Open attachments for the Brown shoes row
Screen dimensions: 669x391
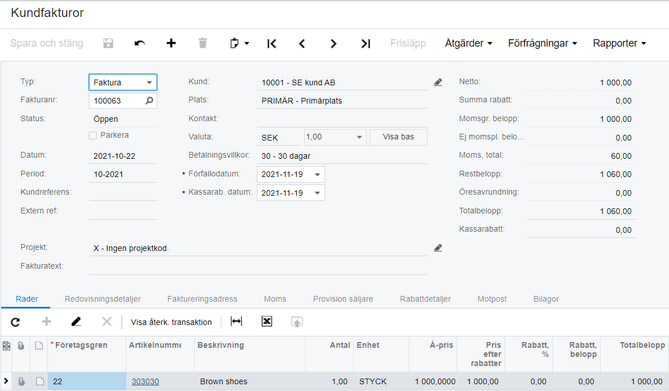20,382
